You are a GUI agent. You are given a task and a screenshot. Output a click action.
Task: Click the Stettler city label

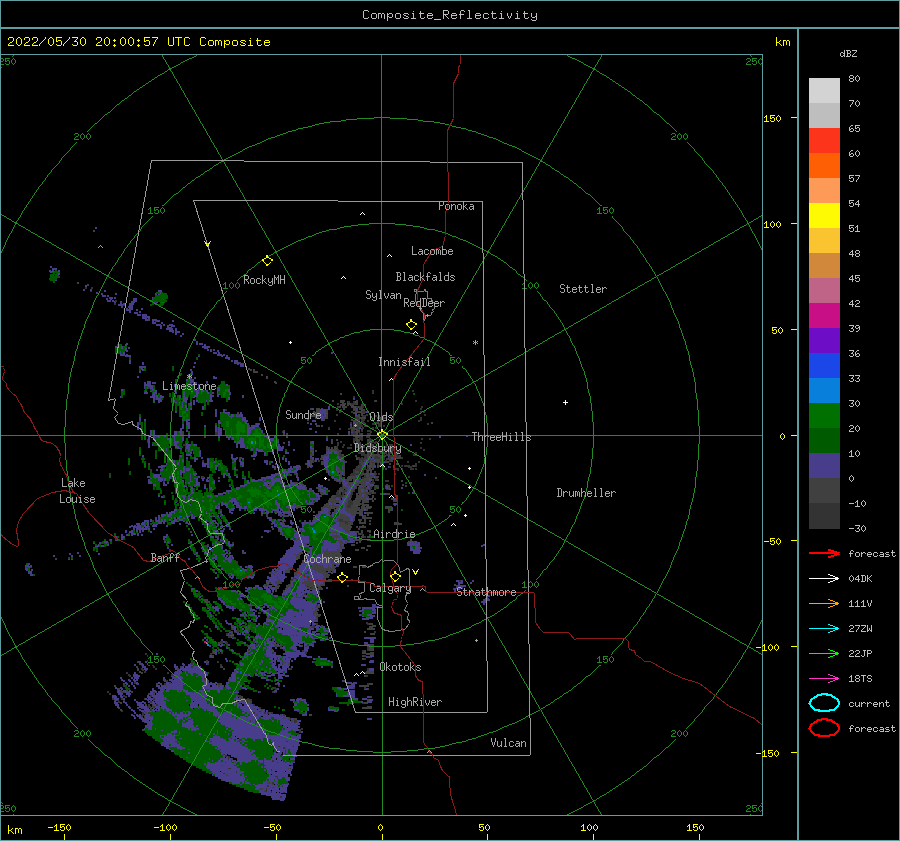point(583,289)
